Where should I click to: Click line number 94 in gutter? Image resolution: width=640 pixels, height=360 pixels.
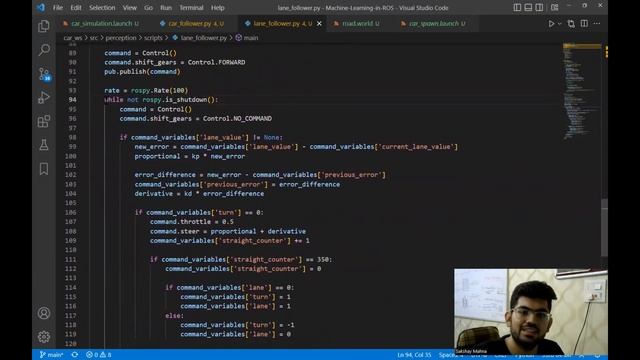[72, 100]
